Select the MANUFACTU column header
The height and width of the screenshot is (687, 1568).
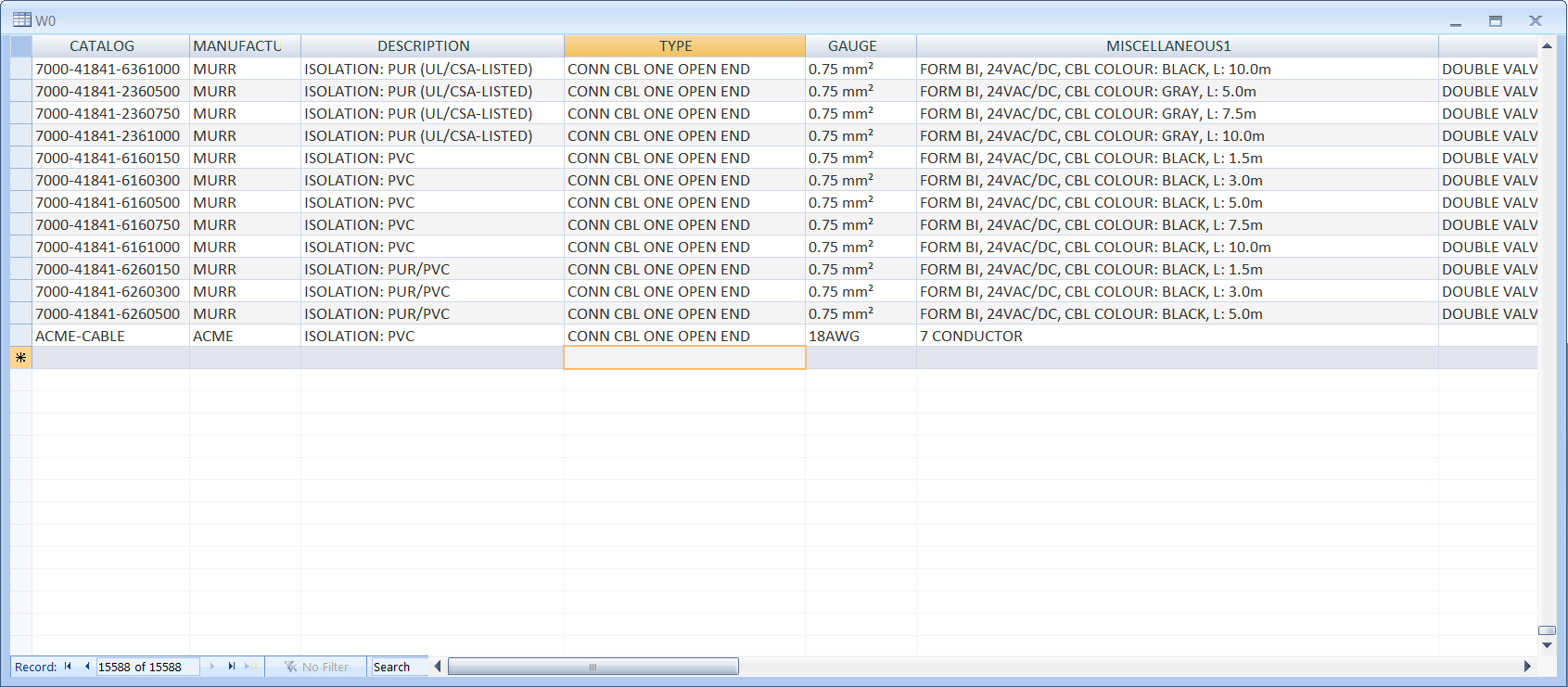coord(245,45)
